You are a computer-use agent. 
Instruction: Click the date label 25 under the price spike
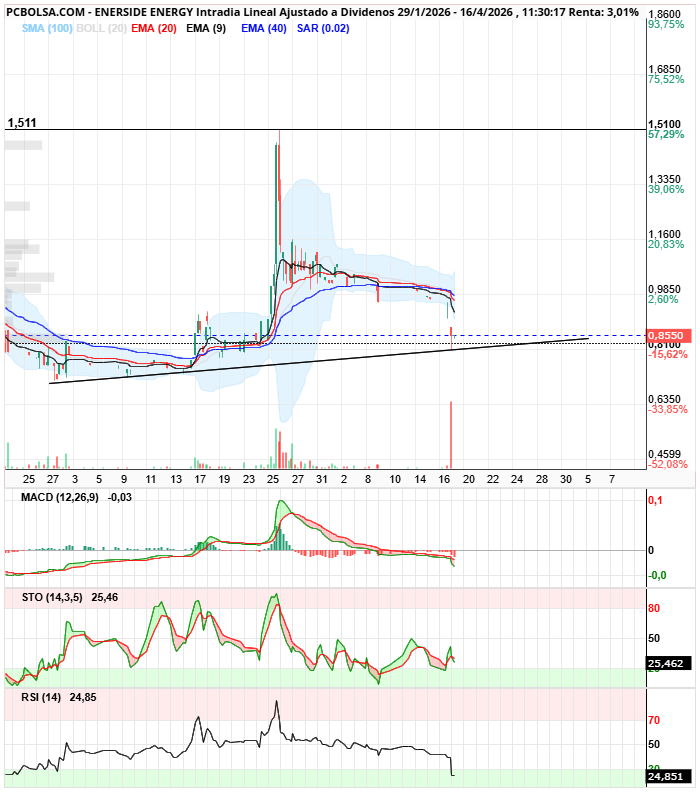(273, 480)
